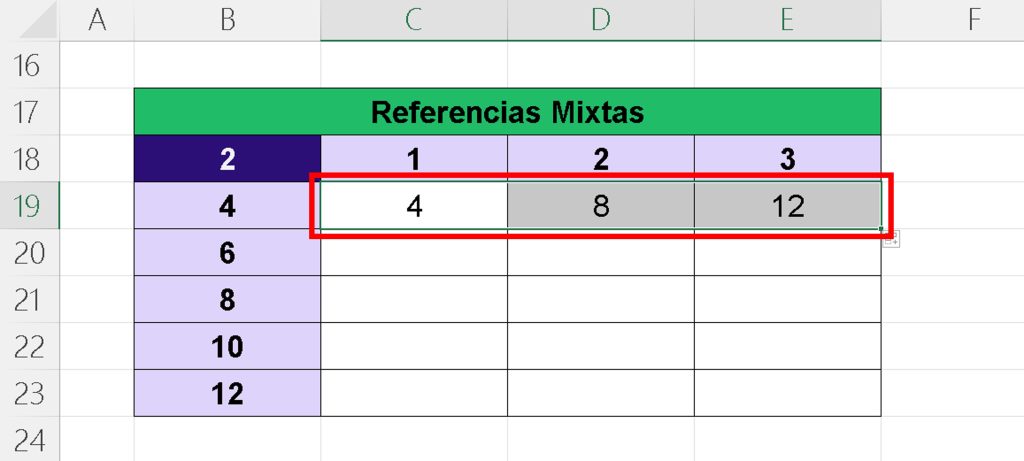
Task: Select column F header
Action: (x=953, y=20)
